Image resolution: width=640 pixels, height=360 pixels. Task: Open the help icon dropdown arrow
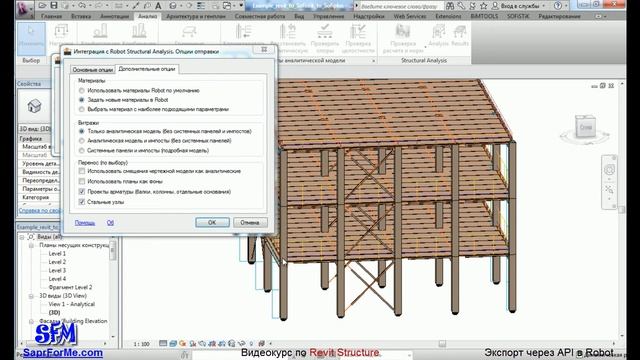(566, 6)
